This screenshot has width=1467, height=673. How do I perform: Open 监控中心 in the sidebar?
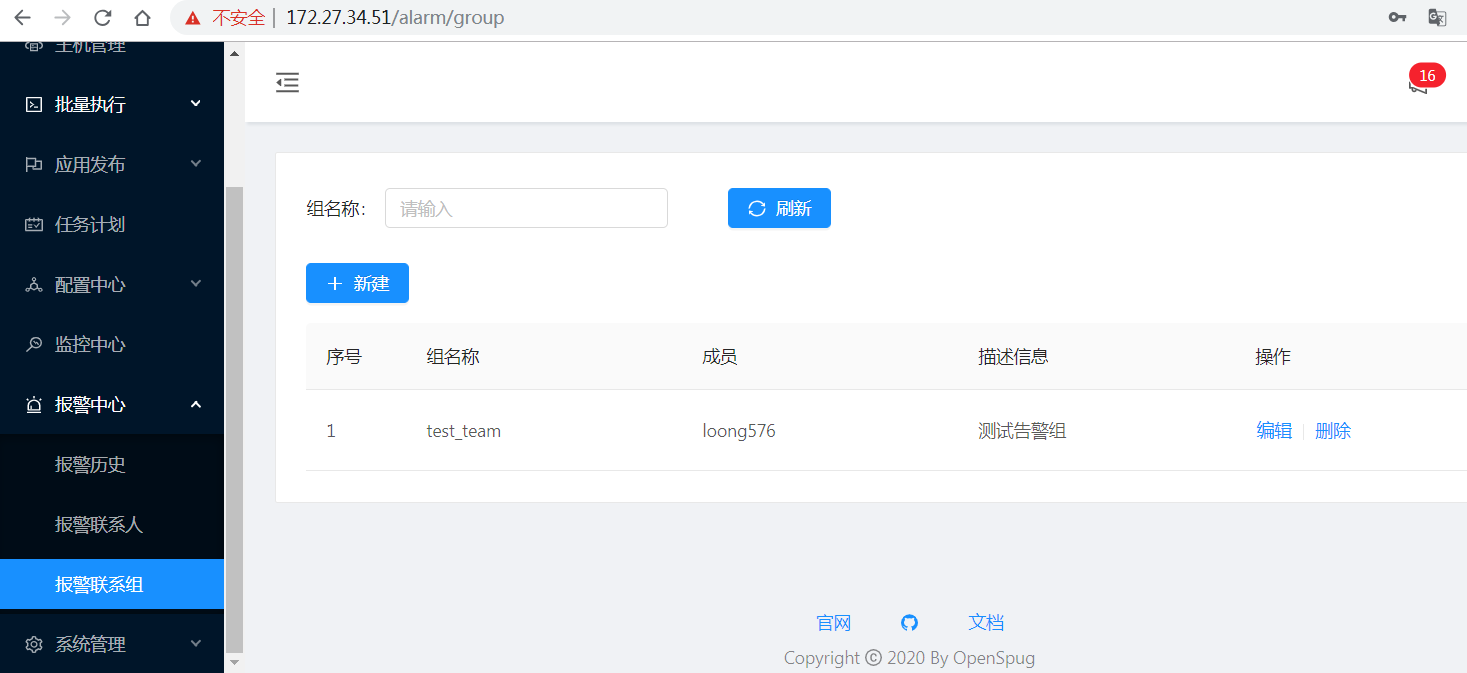point(112,344)
